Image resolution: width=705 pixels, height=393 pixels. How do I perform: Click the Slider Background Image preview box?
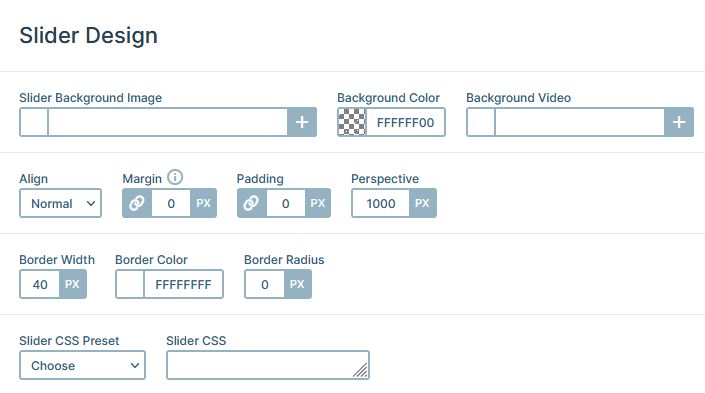[34, 122]
